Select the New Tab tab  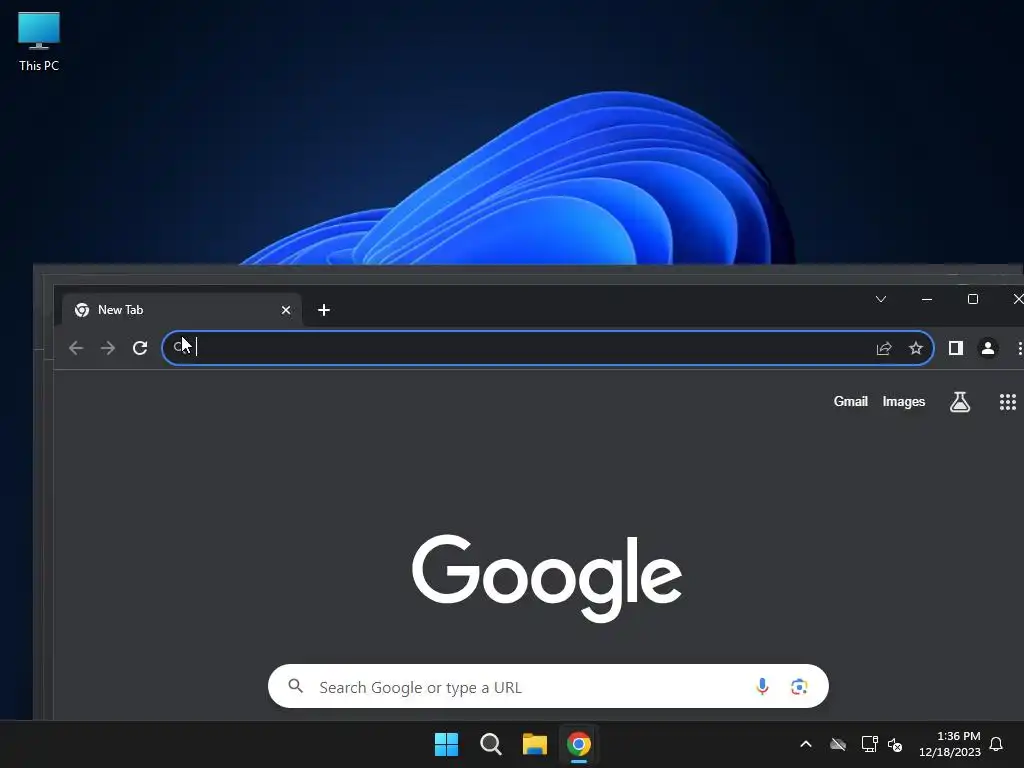pos(182,310)
